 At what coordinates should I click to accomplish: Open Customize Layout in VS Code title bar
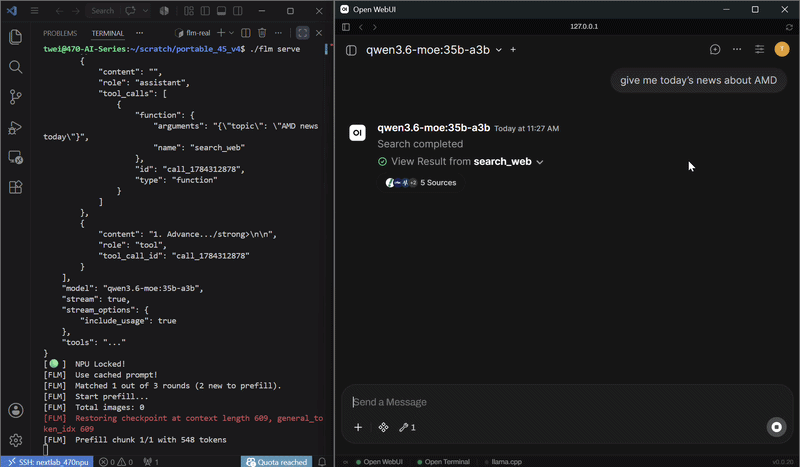tap(189, 11)
